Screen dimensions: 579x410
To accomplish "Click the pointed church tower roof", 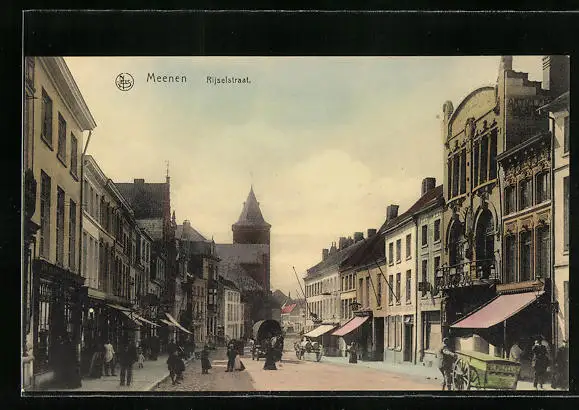I will pos(251,207).
